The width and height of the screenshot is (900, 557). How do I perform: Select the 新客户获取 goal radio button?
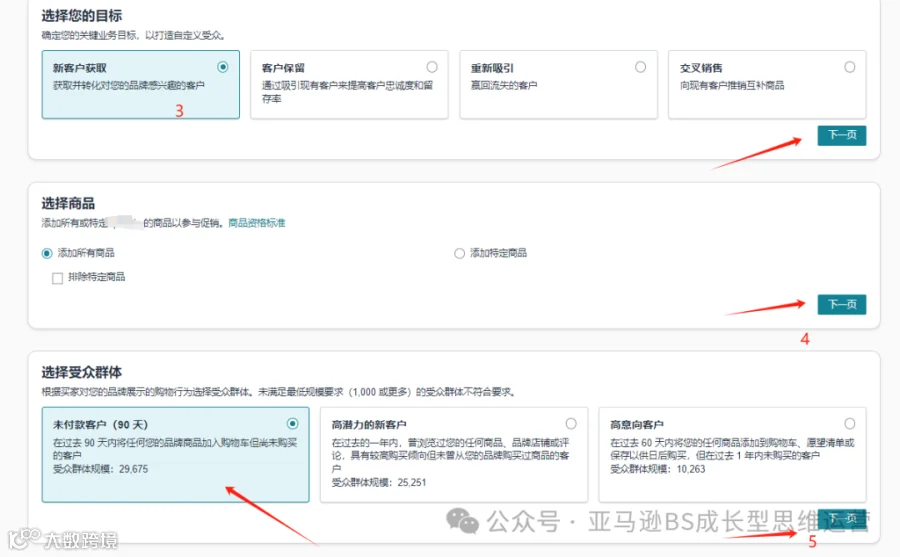[223, 67]
